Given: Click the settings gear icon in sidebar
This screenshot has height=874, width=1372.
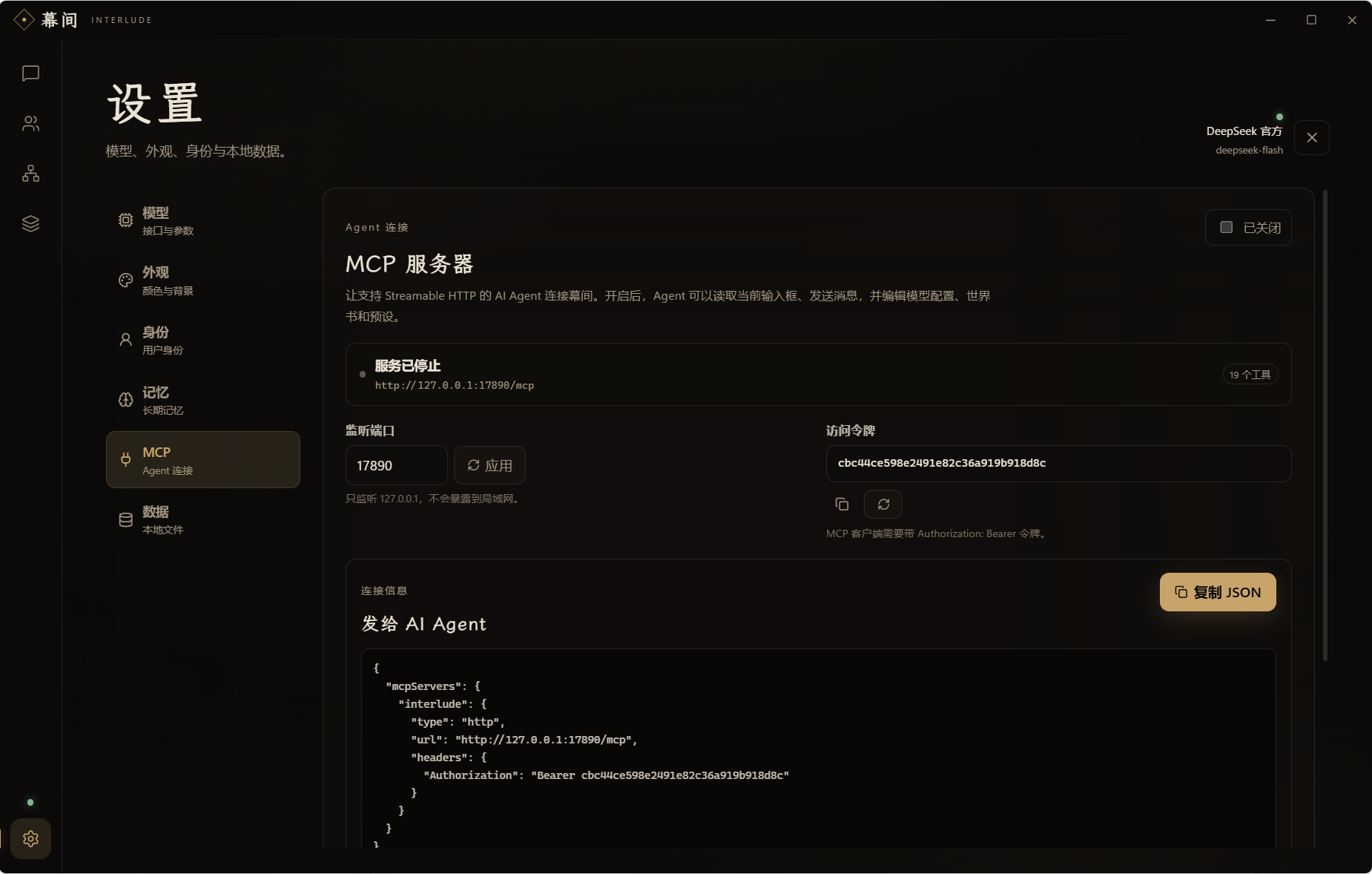Looking at the screenshot, I should [30, 838].
